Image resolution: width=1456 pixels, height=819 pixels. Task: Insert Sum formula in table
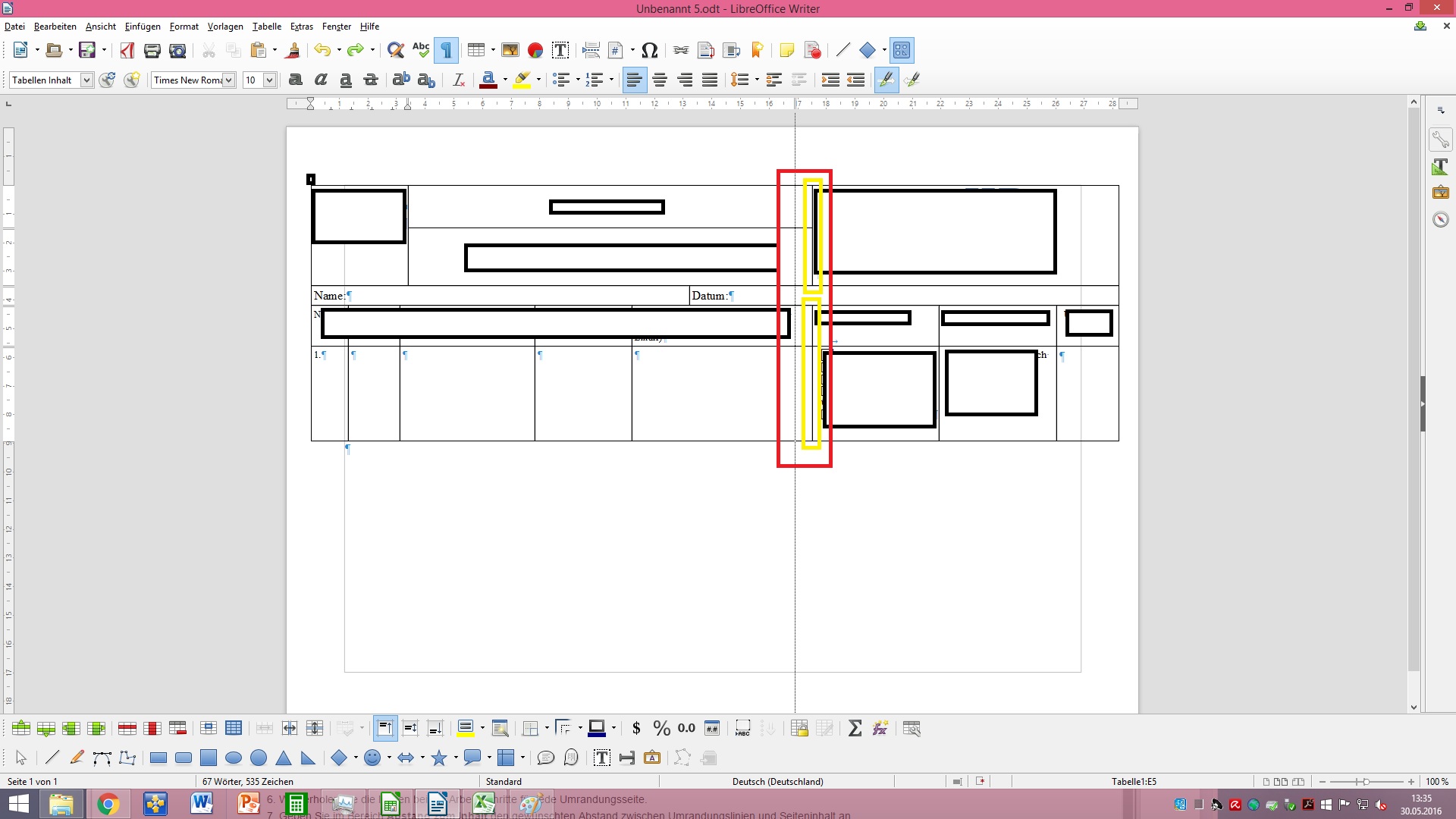pos(855,728)
